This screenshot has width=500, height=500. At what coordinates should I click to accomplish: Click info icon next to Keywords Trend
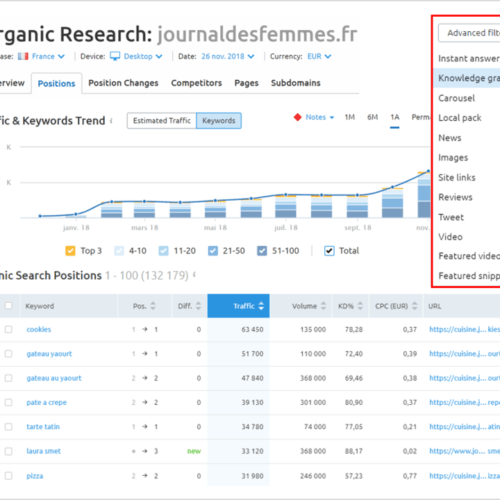tap(111, 121)
